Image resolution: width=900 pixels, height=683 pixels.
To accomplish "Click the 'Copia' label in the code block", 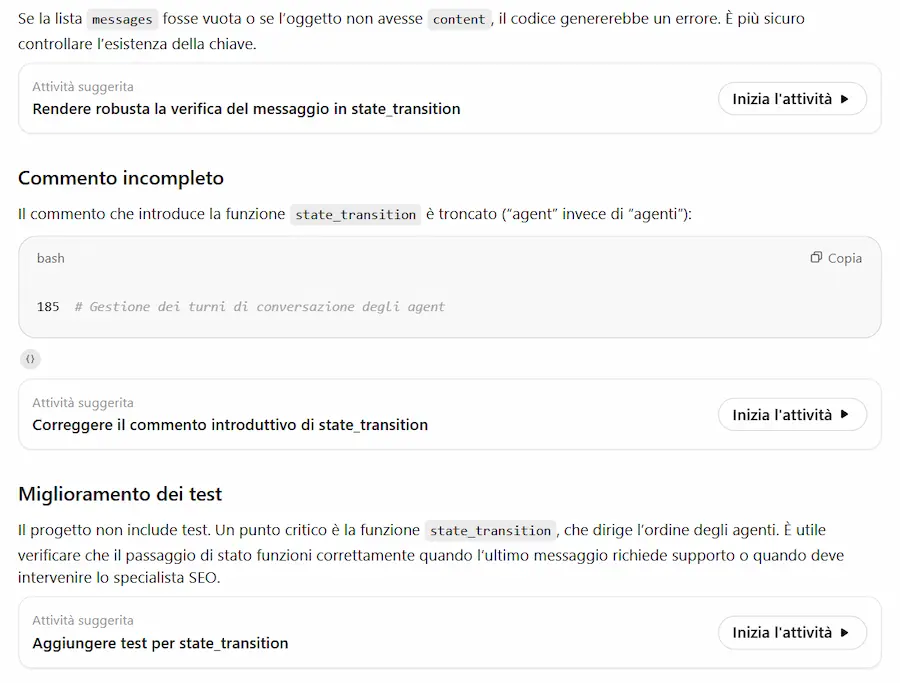I will [x=844, y=258].
